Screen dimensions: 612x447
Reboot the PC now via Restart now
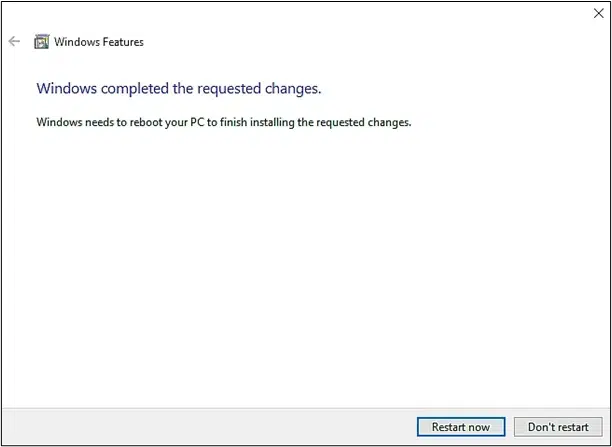[x=461, y=427]
